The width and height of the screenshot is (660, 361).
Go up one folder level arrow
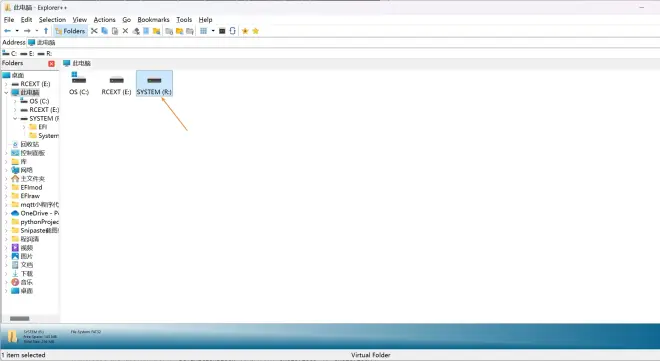(46, 31)
